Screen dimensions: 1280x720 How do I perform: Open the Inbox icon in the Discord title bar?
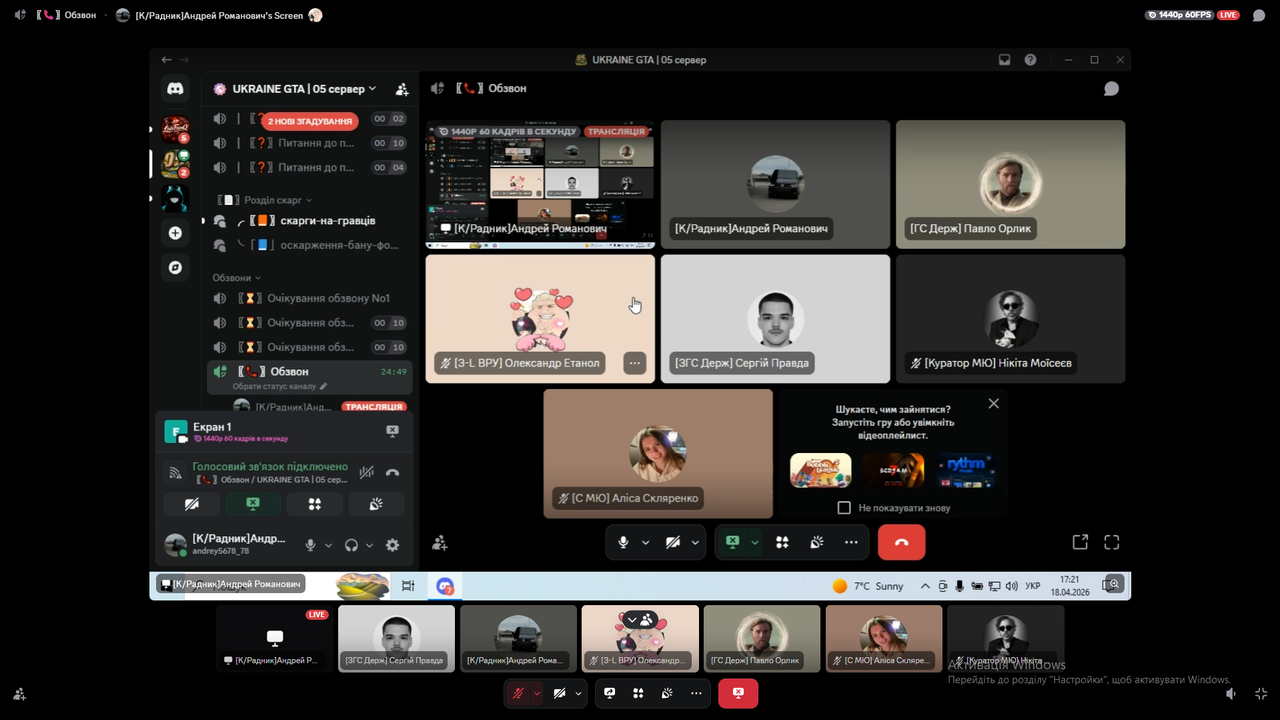point(1004,60)
